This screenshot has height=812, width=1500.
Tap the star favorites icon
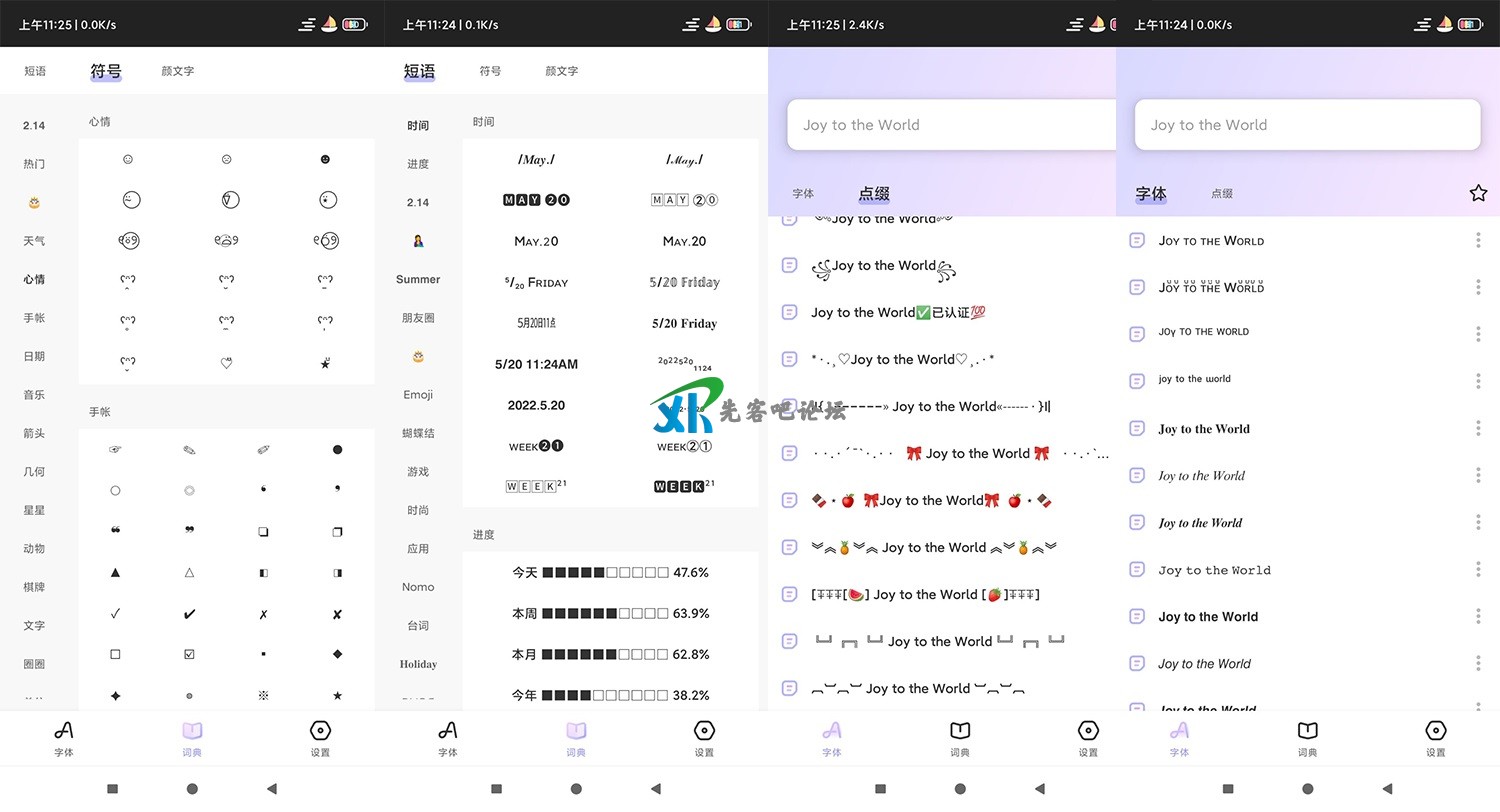click(1478, 193)
